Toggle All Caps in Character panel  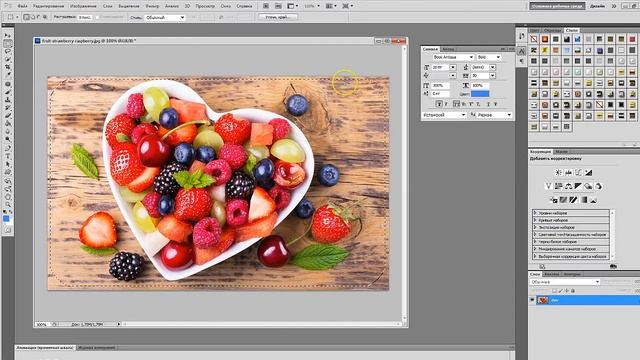click(x=456, y=104)
